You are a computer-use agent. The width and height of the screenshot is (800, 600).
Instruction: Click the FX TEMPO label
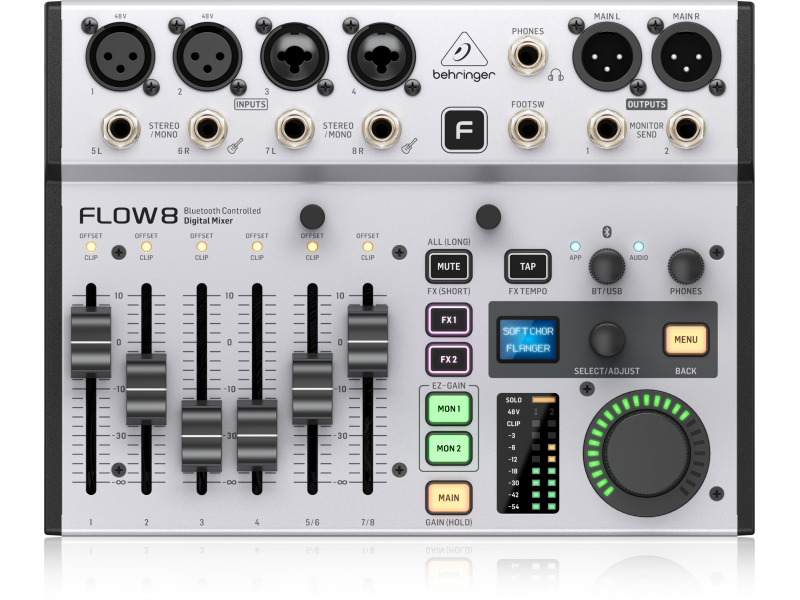(528, 291)
